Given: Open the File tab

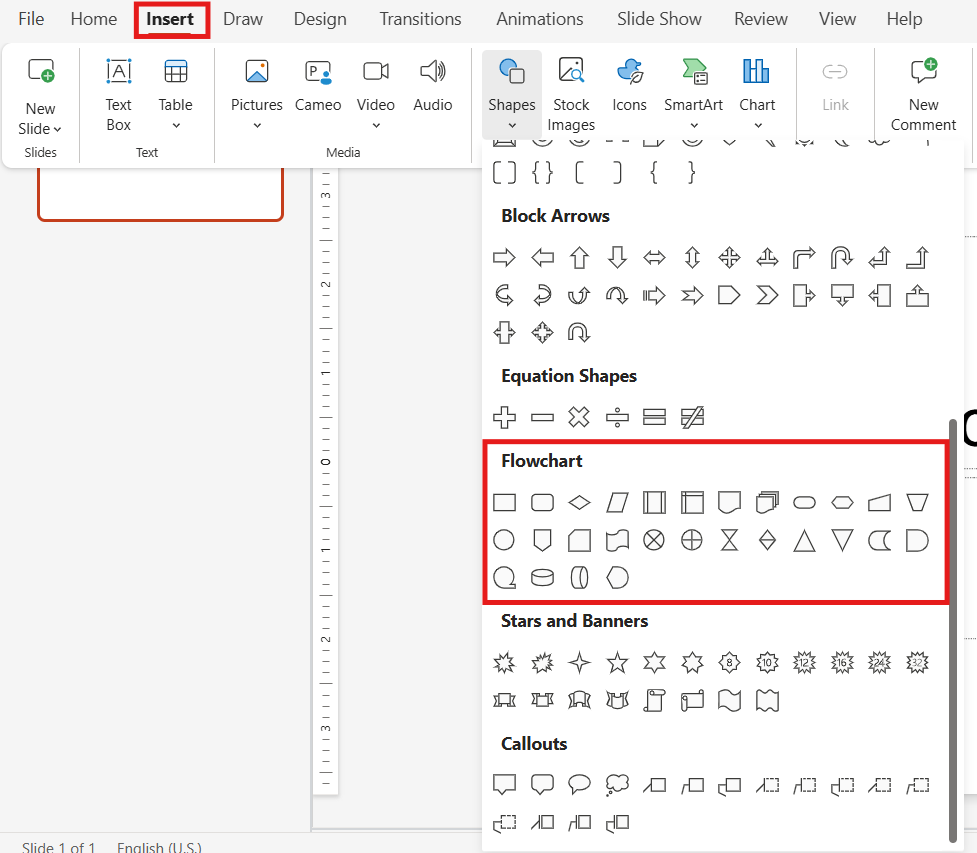Looking at the screenshot, I should 31,19.
